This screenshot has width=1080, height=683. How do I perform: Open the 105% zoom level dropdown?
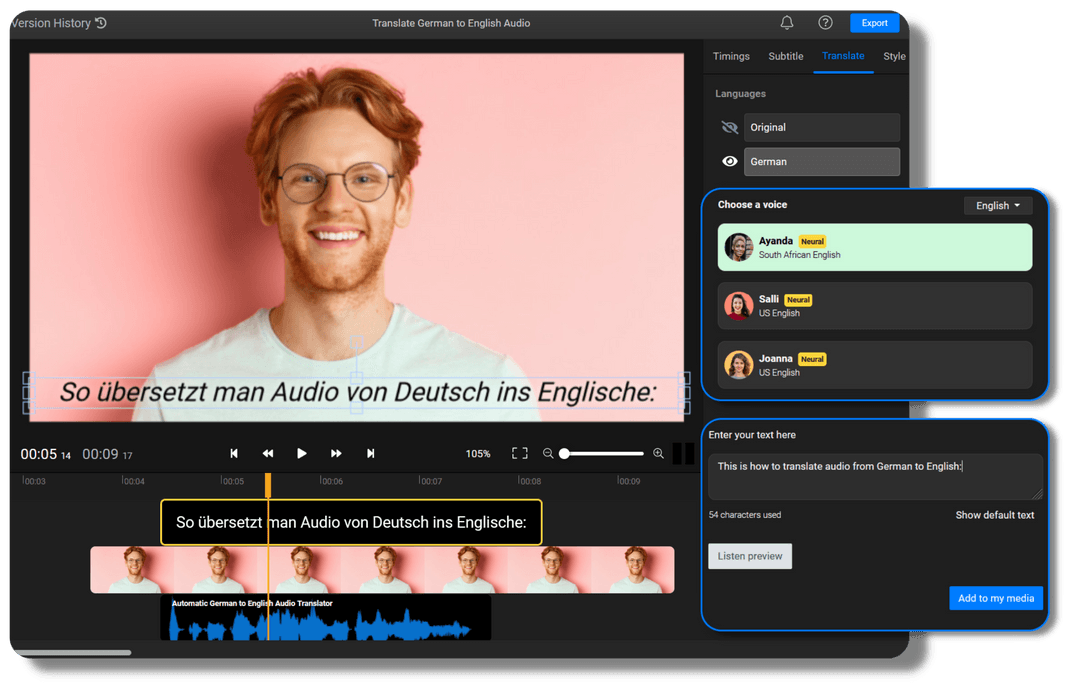click(478, 454)
